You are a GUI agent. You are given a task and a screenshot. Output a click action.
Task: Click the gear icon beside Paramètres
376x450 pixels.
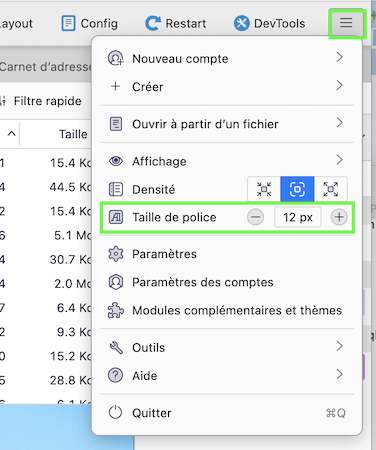tap(116, 254)
